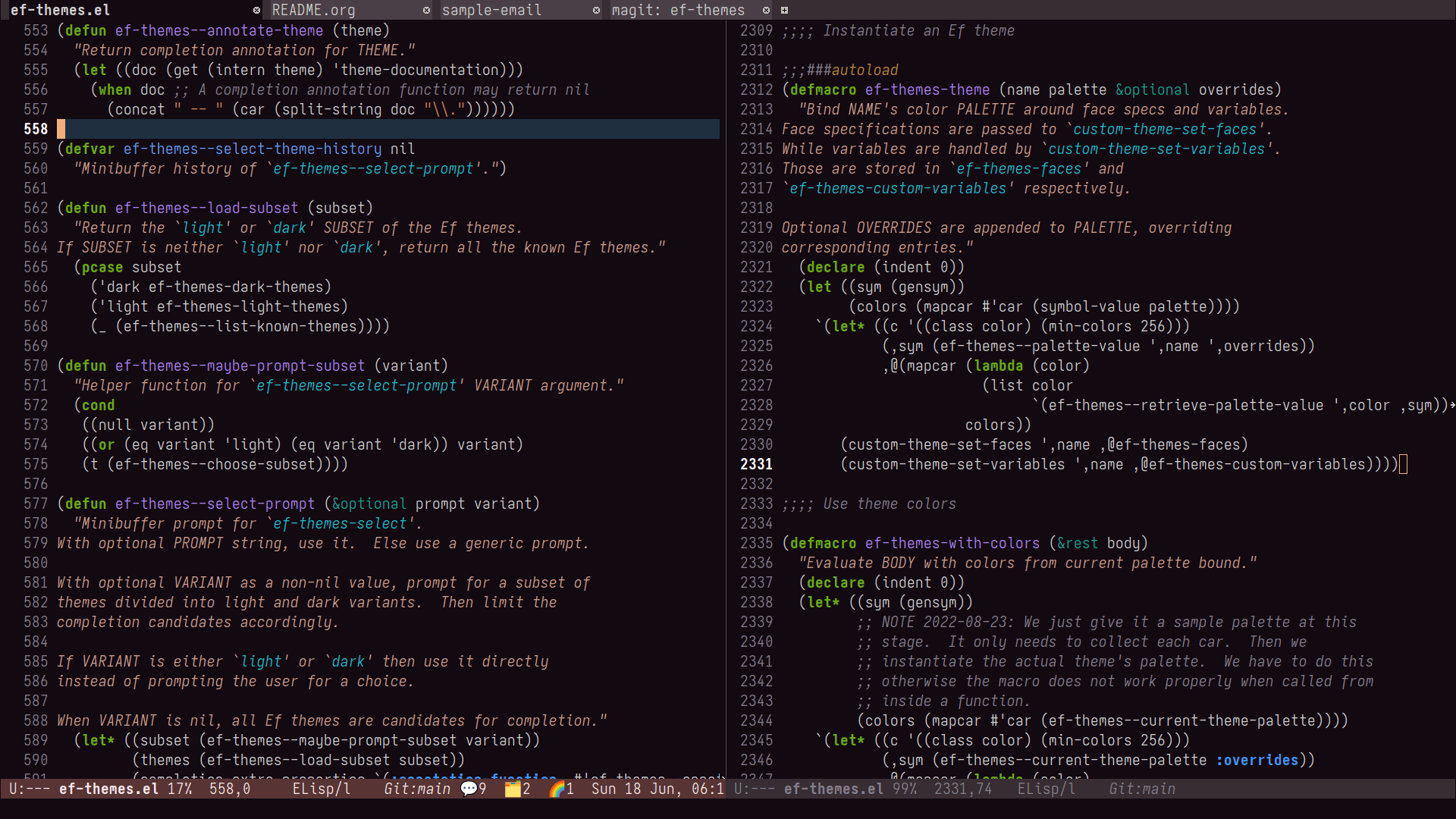Close the magit: ef-themes tab
The image size is (1456, 819).
[x=766, y=10]
